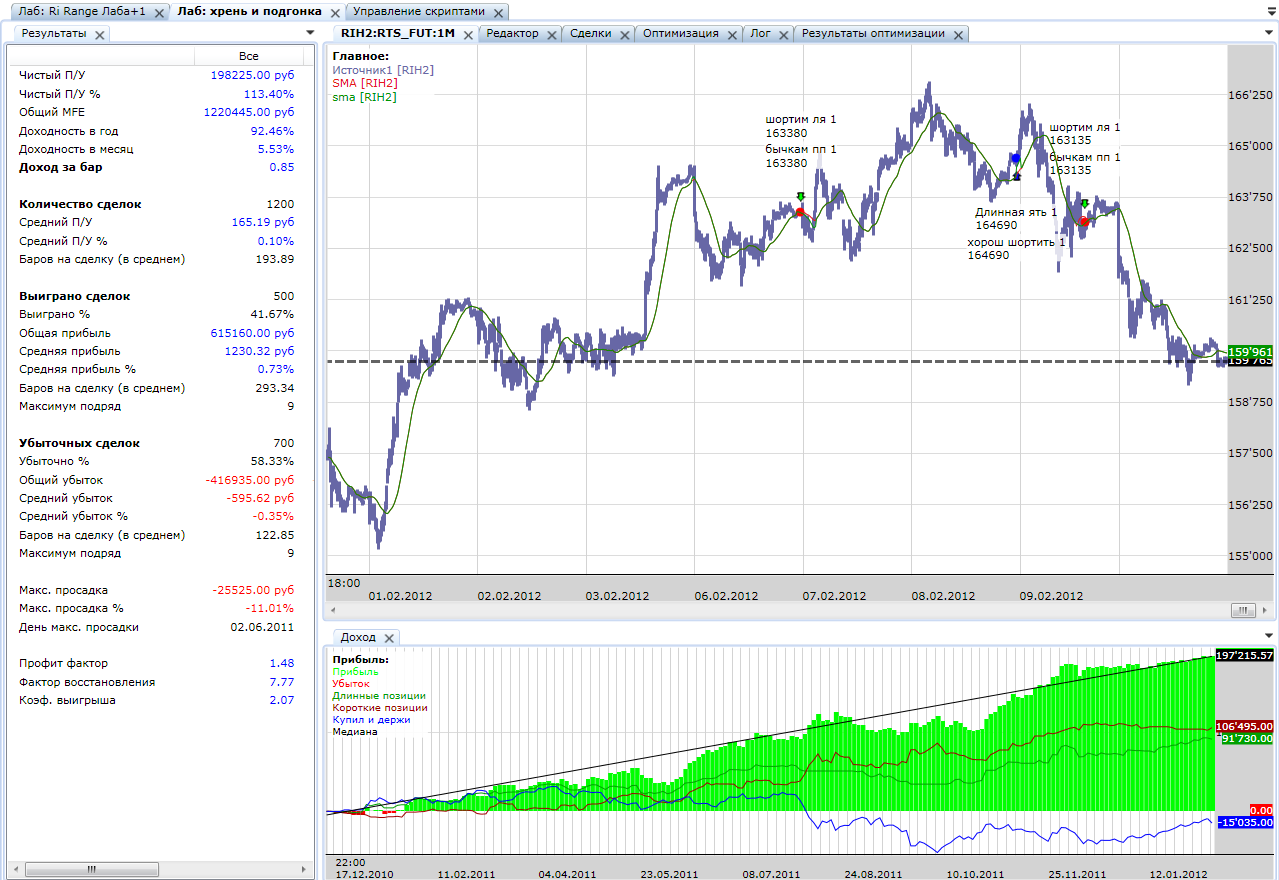Close the Доход panel tab

(x=389, y=638)
